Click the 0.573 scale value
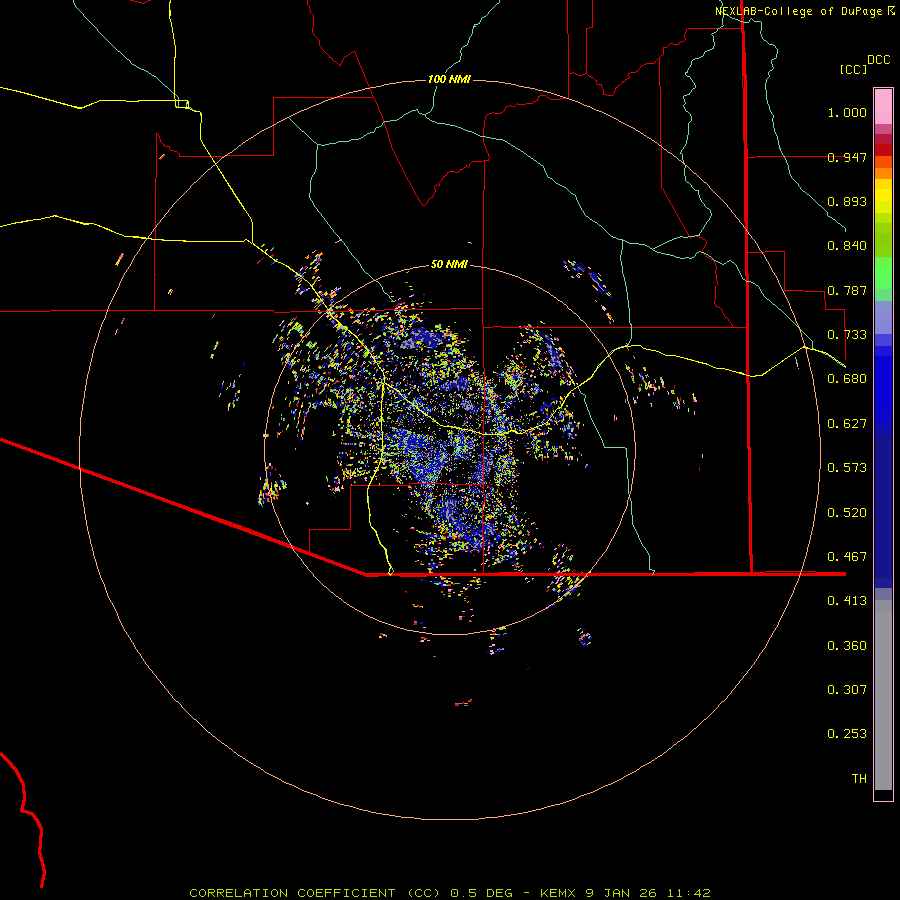The width and height of the screenshot is (900, 900). 847,468
